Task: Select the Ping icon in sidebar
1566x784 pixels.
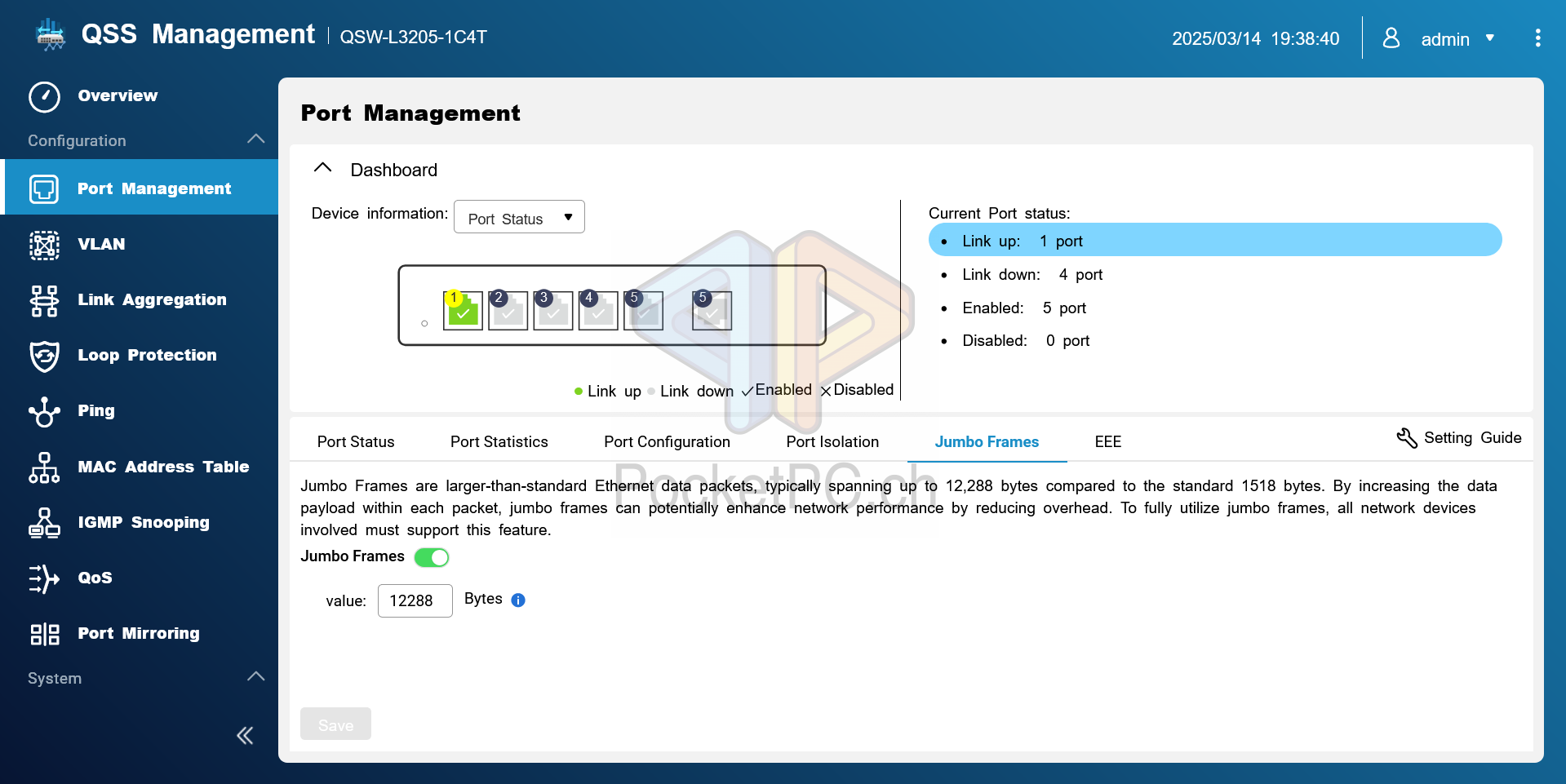Action: [x=44, y=411]
